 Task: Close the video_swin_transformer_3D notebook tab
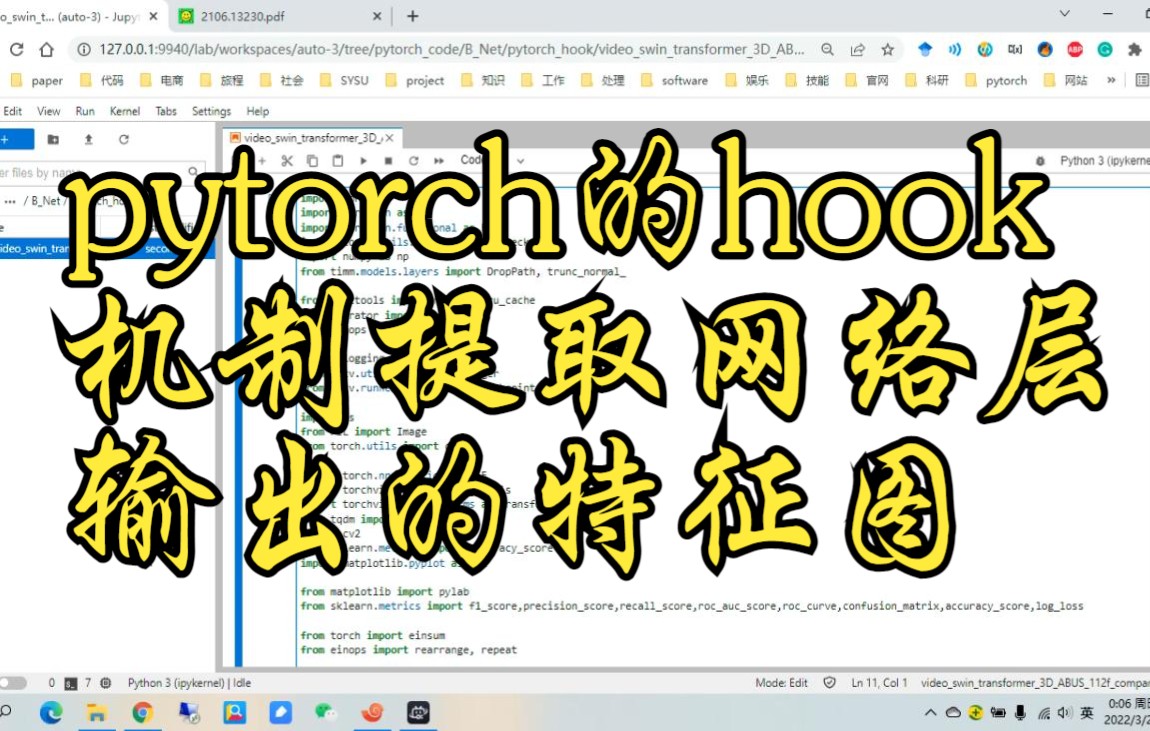(x=389, y=138)
